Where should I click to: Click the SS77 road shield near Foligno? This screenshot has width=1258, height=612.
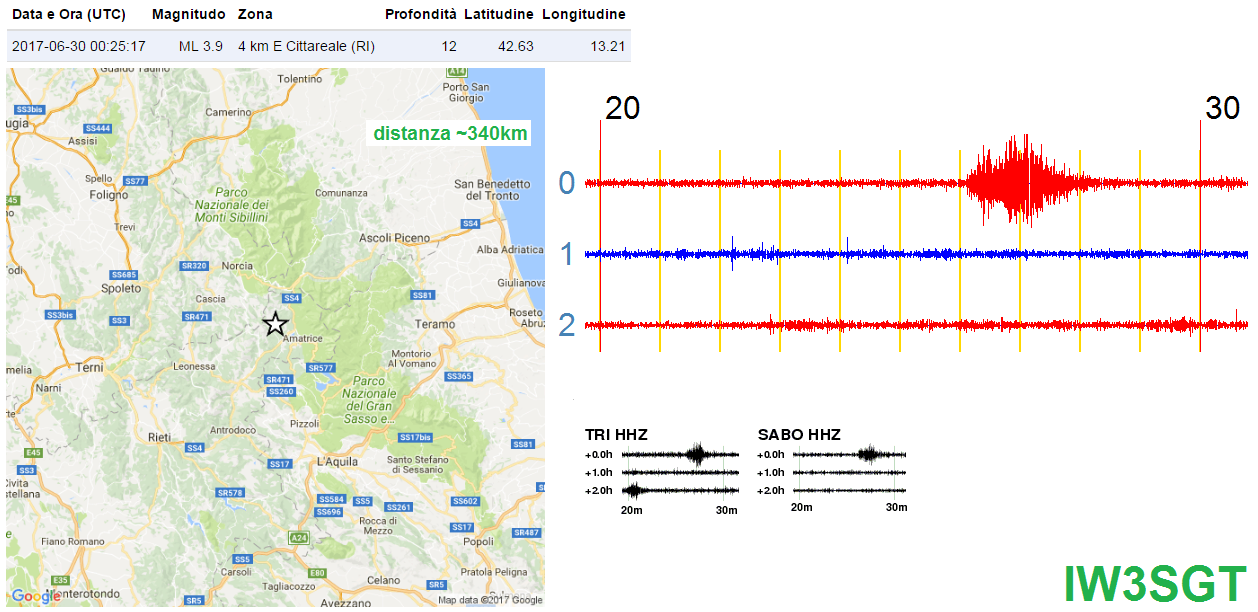136,181
